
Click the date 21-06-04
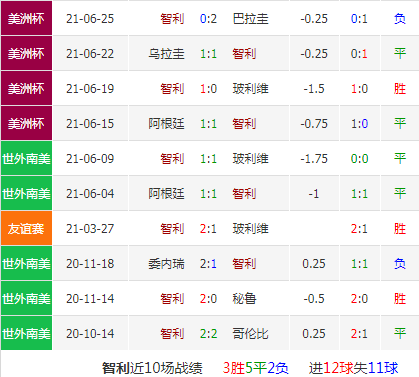[90, 194]
